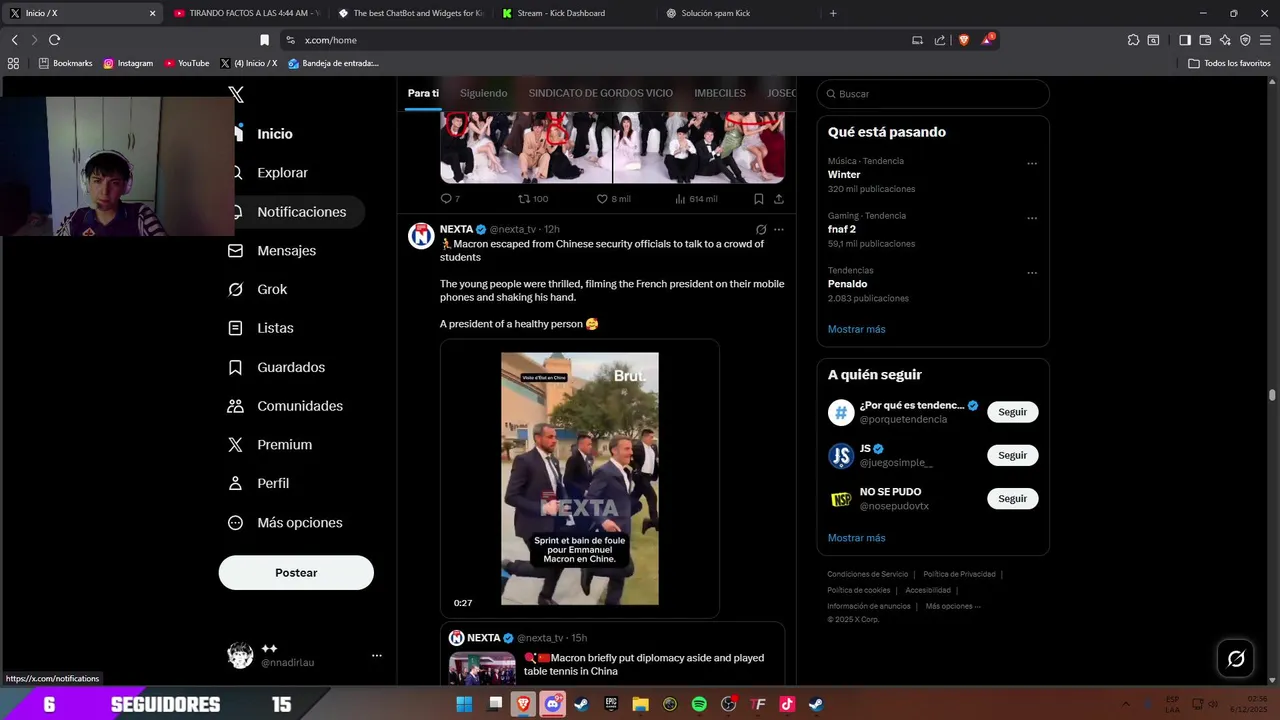
Task: Click repost icon showing 100 reposts
Action: (x=532, y=199)
